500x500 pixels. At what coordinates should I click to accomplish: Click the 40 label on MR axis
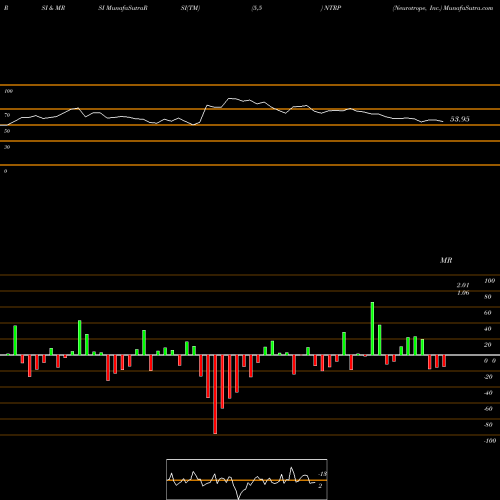pyautogui.click(x=488, y=329)
